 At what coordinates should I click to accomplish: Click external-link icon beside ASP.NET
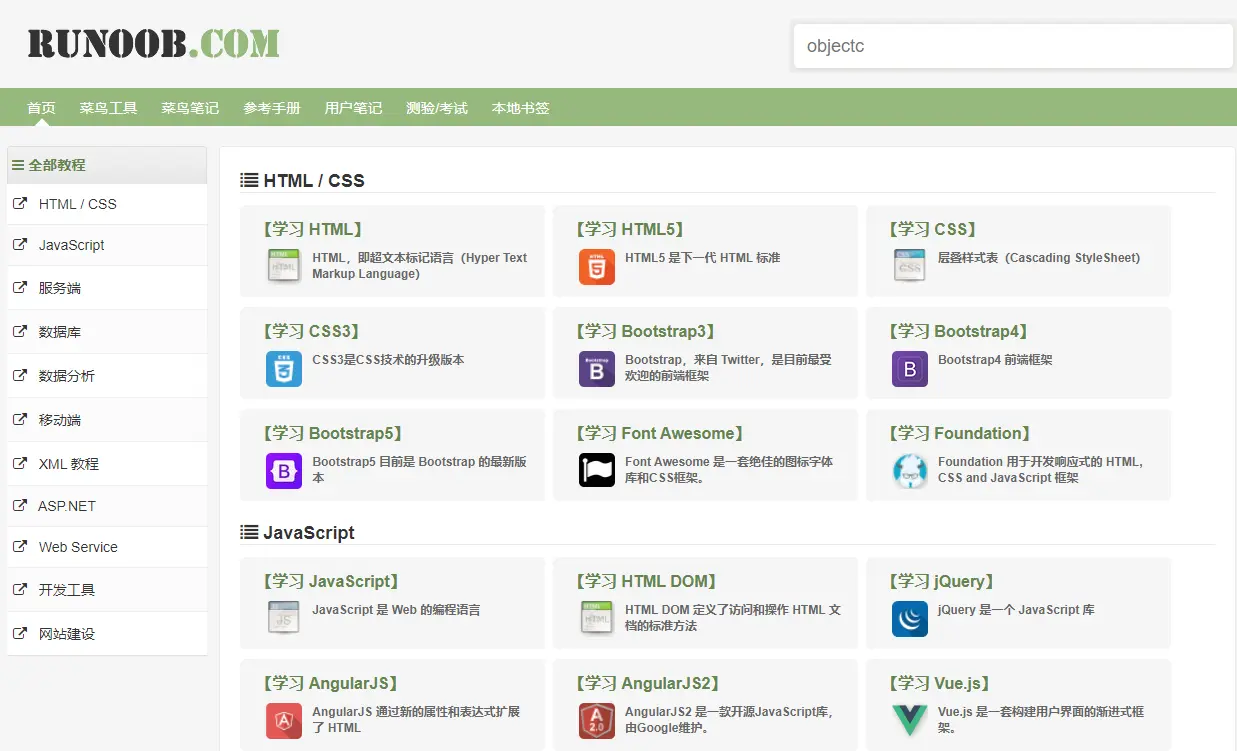click(x=20, y=505)
